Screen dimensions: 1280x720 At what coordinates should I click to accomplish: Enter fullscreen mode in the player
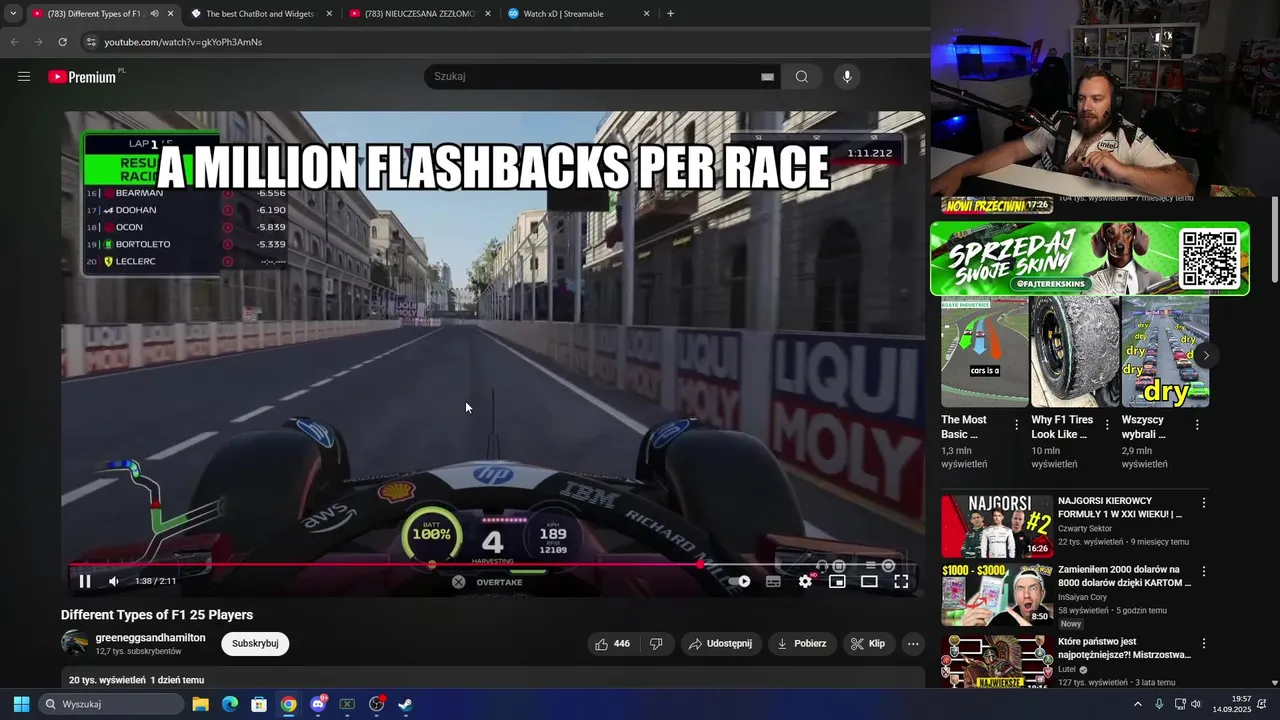(x=901, y=581)
